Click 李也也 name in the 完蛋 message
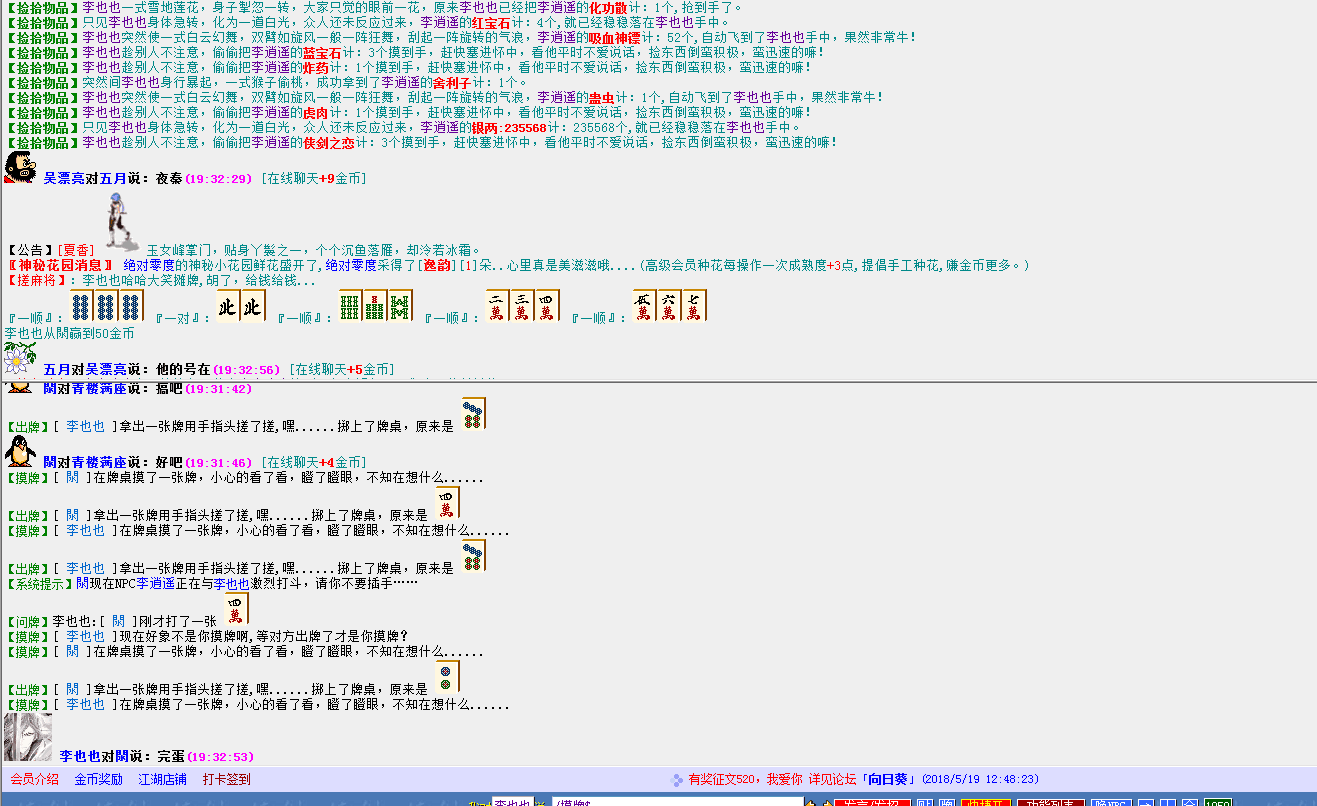This screenshot has height=806, width=1317. pos(80,757)
